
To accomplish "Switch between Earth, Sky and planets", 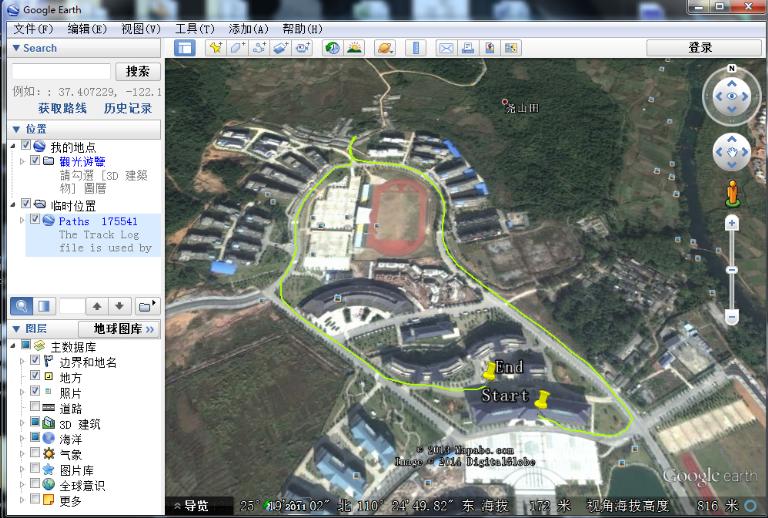I will (385, 48).
